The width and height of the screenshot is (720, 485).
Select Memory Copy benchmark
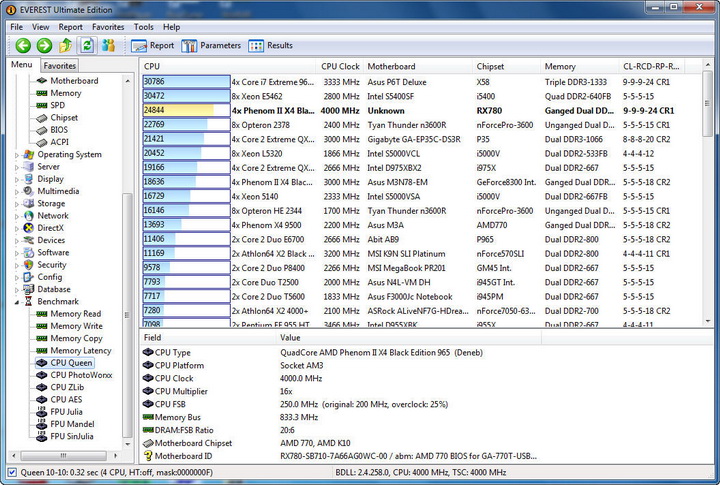coord(77,338)
